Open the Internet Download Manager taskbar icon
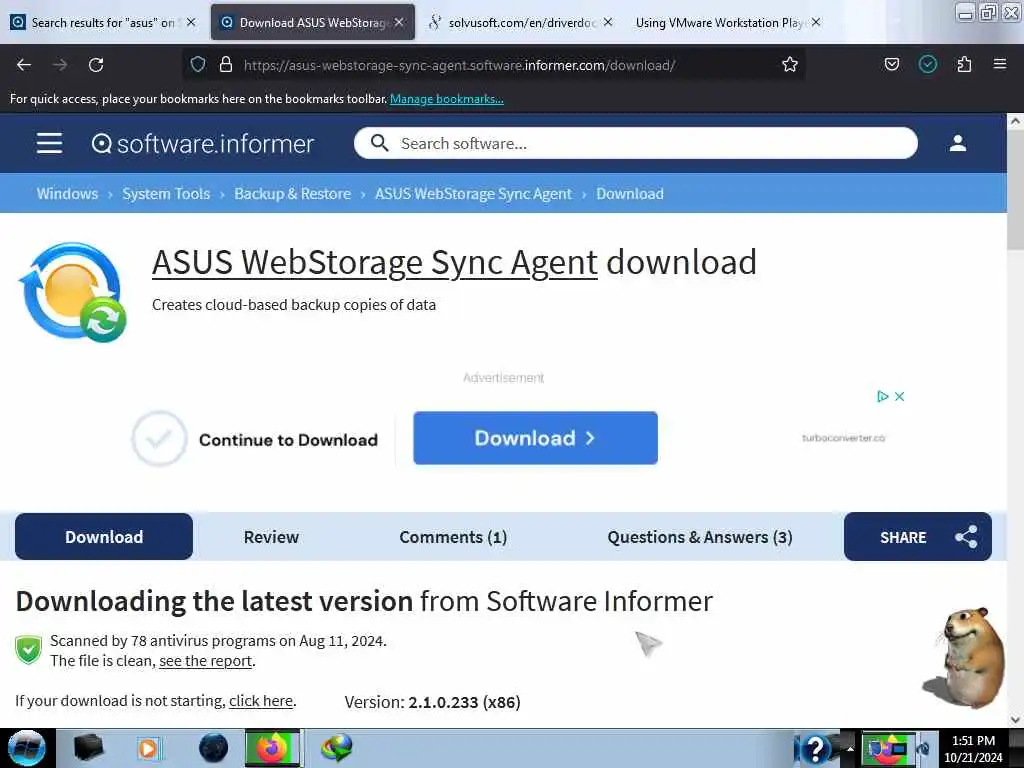The height and width of the screenshot is (768, 1024). (x=337, y=748)
